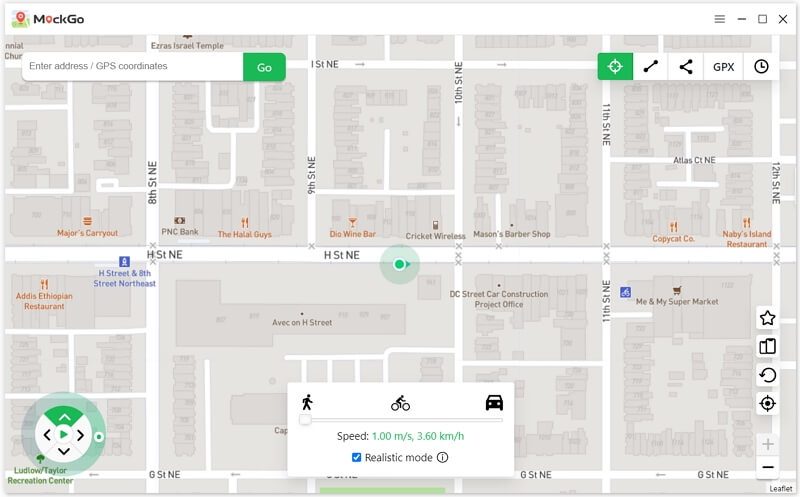Open favorites with the star icon

click(x=767, y=318)
